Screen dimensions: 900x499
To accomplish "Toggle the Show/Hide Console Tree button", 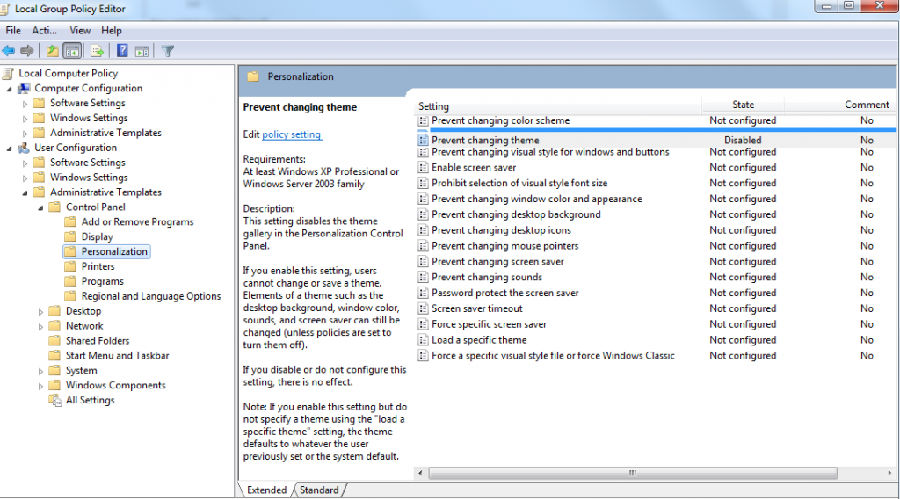I will click(72, 51).
